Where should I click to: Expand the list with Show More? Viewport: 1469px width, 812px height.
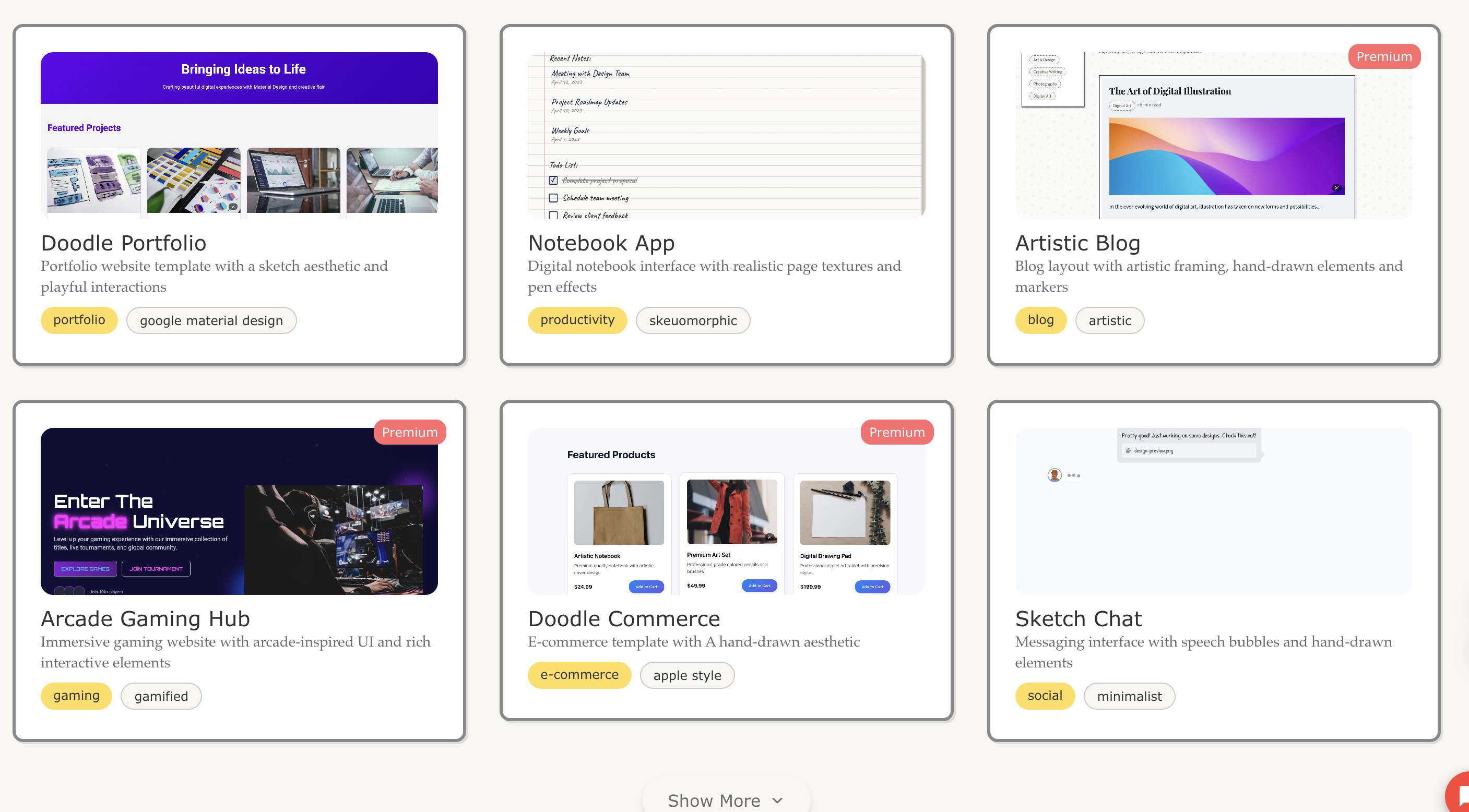pos(714,800)
